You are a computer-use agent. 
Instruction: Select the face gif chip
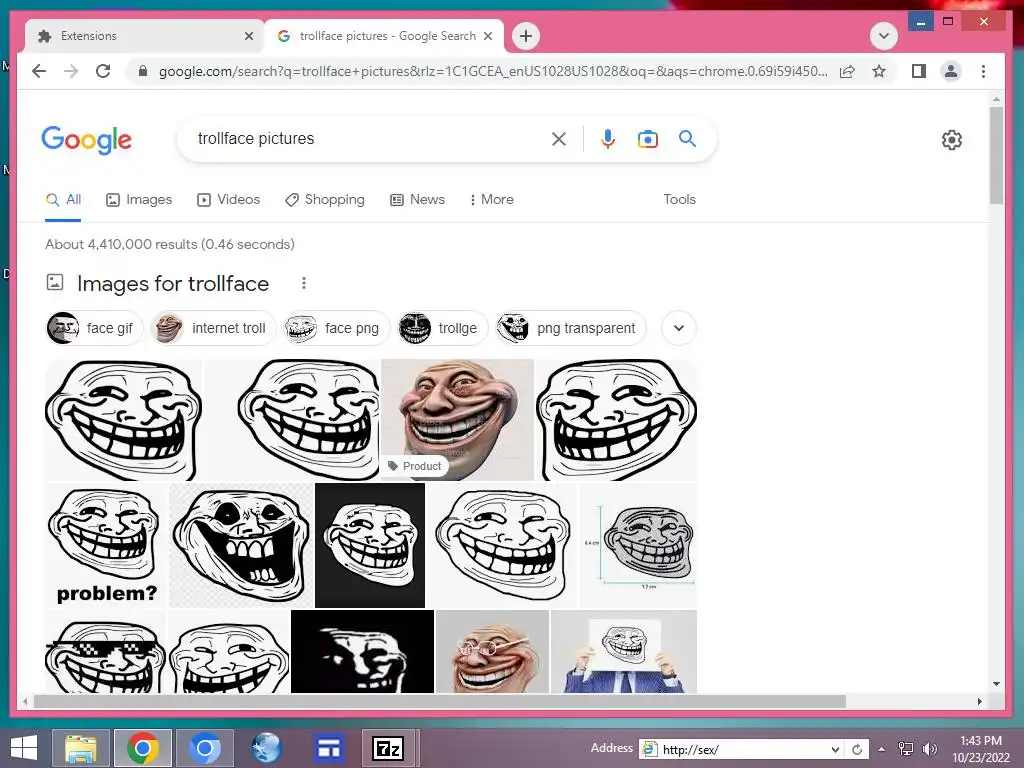coord(94,328)
